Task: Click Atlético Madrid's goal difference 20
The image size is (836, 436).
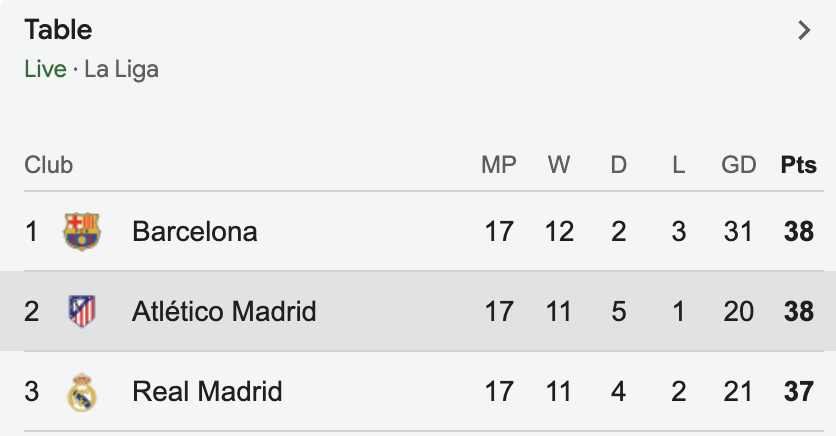Action: (x=738, y=311)
